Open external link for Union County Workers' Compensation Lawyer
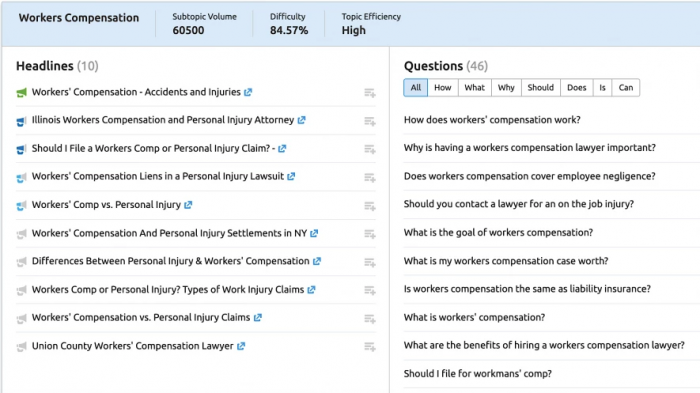The height and width of the screenshot is (393, 700). (241, 346)
